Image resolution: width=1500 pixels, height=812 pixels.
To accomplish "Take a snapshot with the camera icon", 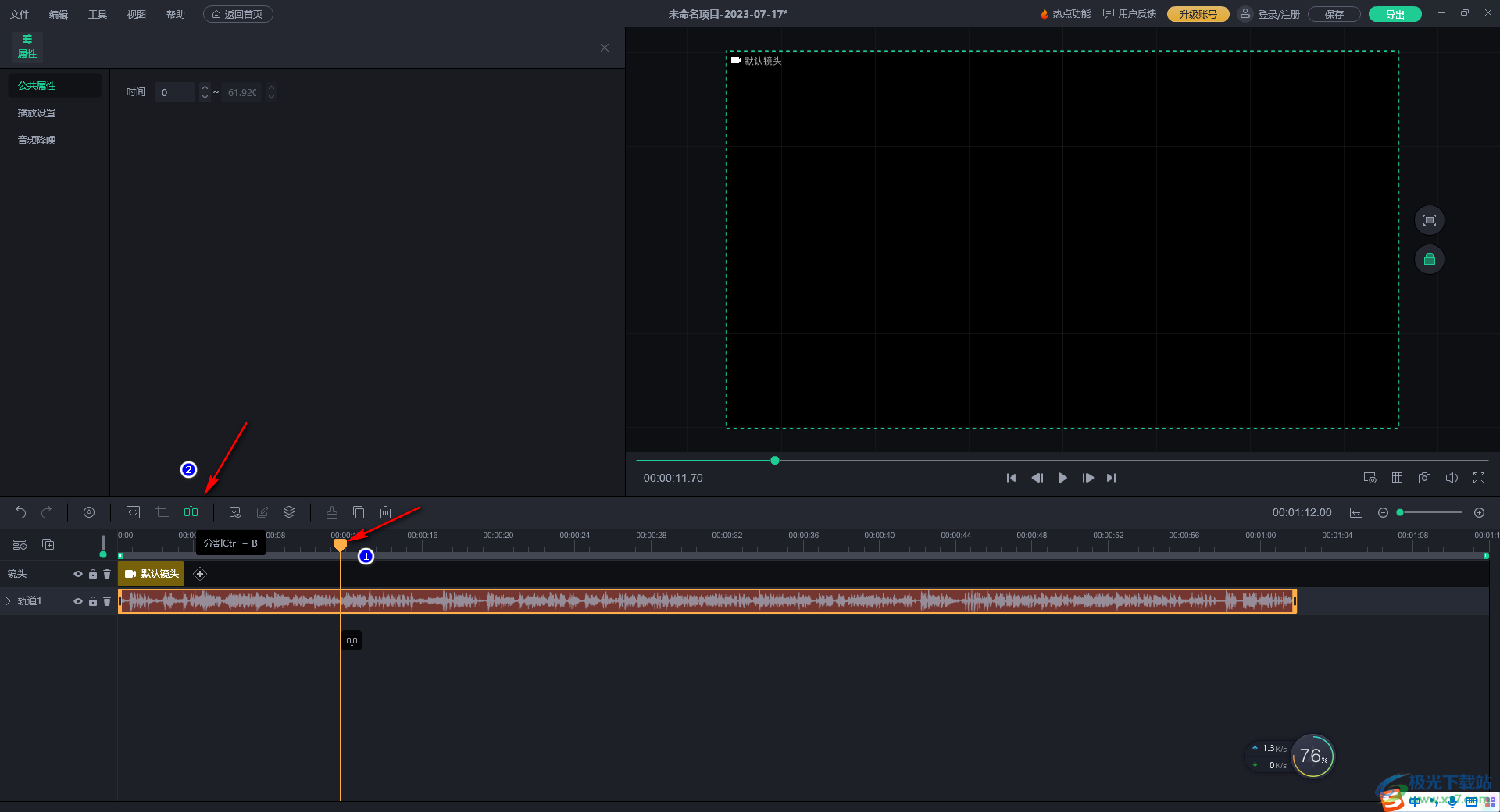I will (x=1424, y=478).
